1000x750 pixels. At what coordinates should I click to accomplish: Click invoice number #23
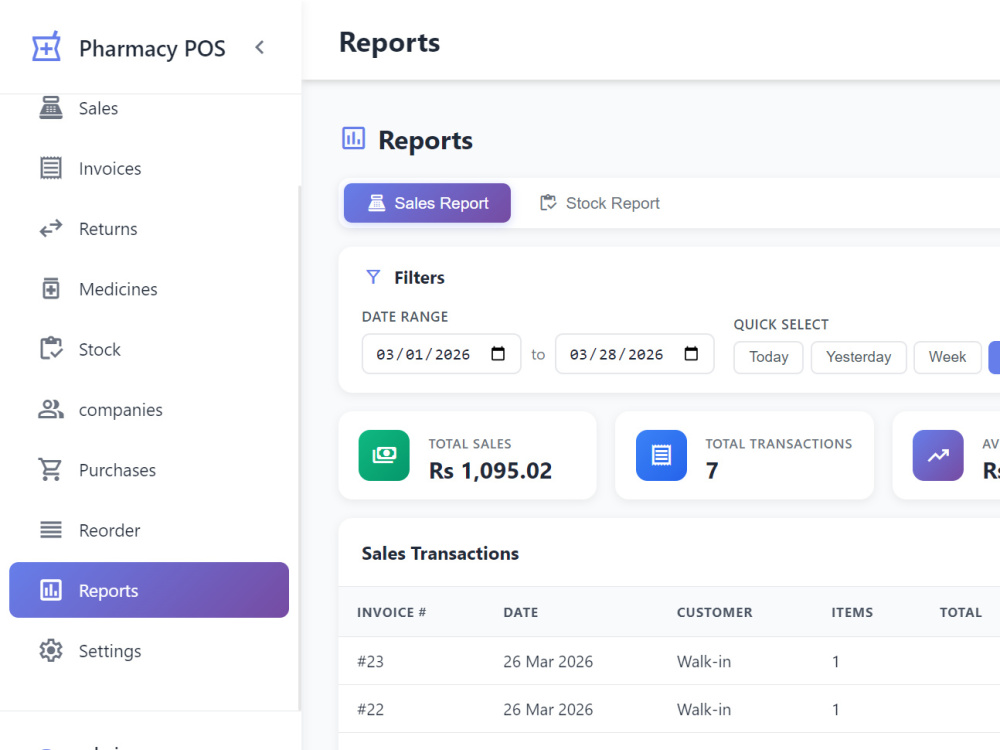(371, 661)
